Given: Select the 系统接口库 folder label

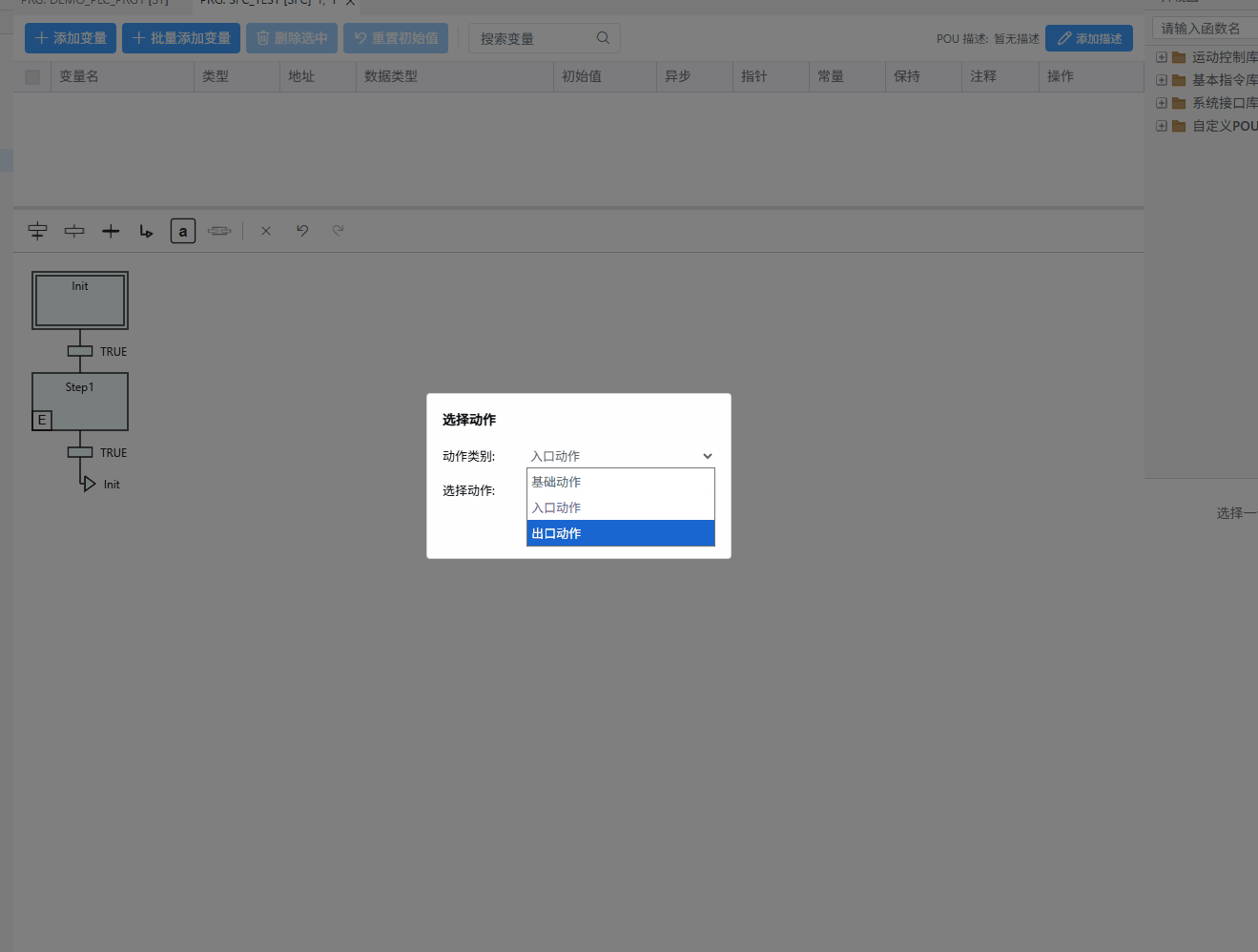Looking at the screenshot, I should click(1225, 103).
